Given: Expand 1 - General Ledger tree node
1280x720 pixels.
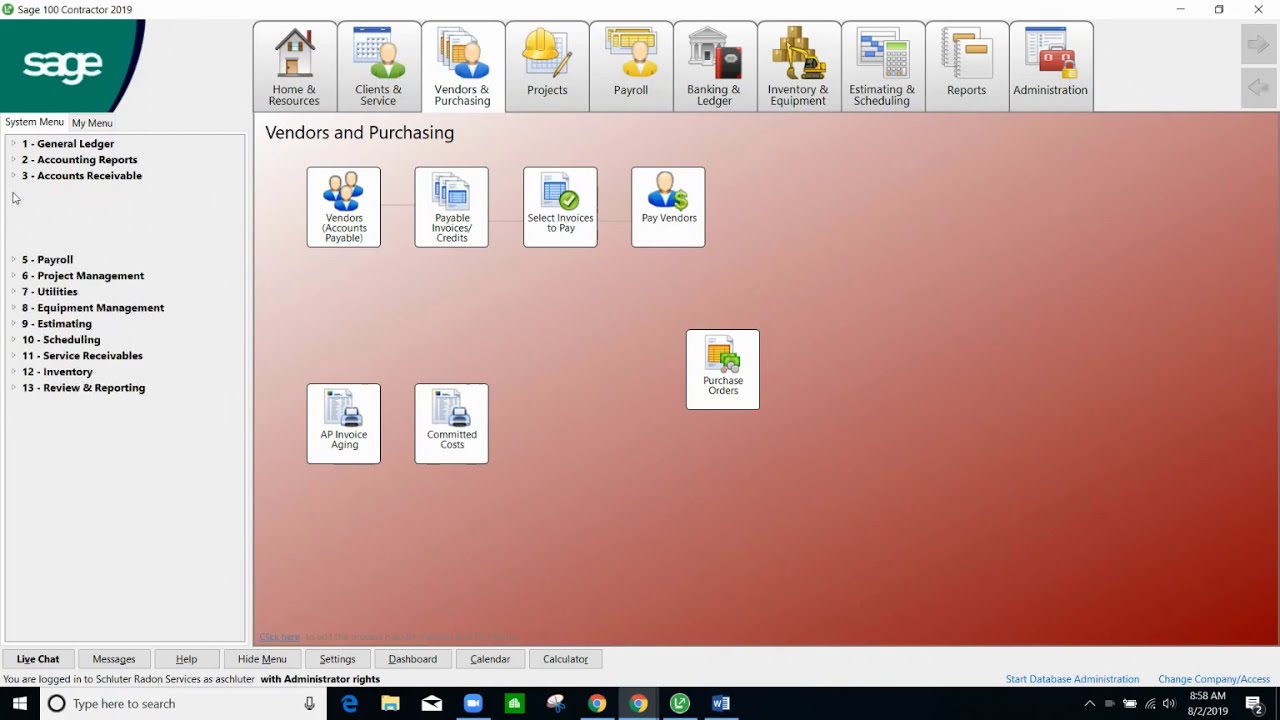Looking at the screenshot, I should (x=14, y=144).
